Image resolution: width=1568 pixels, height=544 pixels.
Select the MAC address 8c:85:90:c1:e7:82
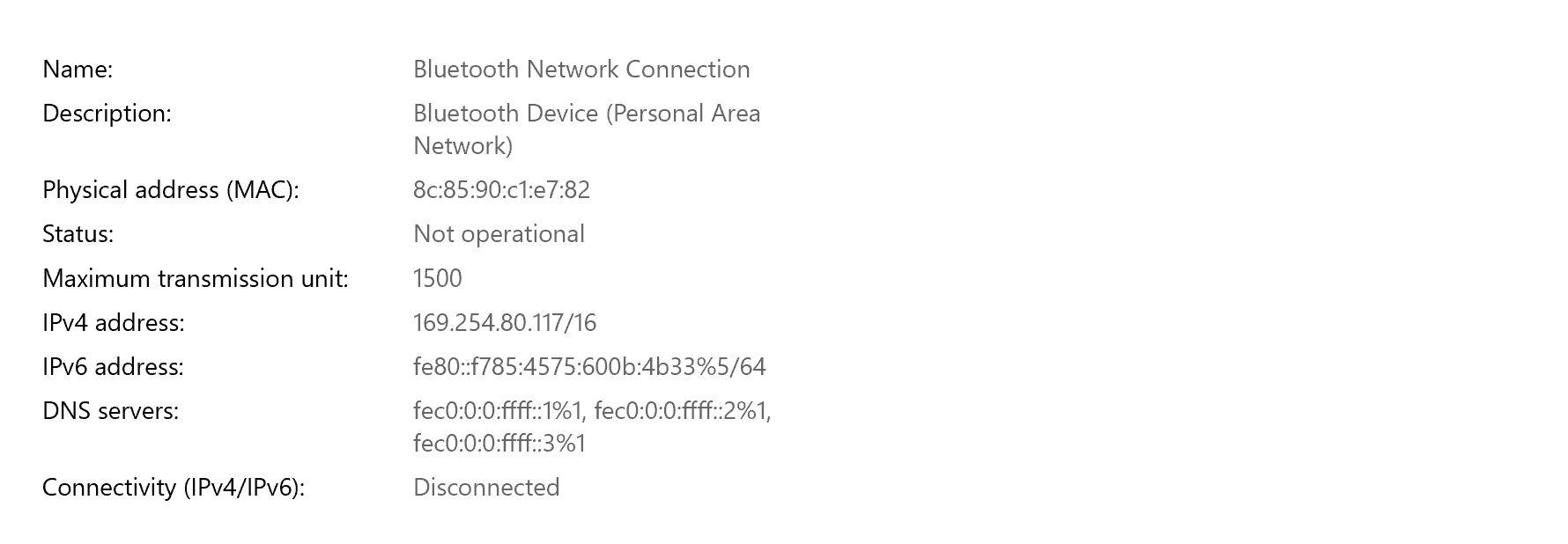tap(501, 190)
